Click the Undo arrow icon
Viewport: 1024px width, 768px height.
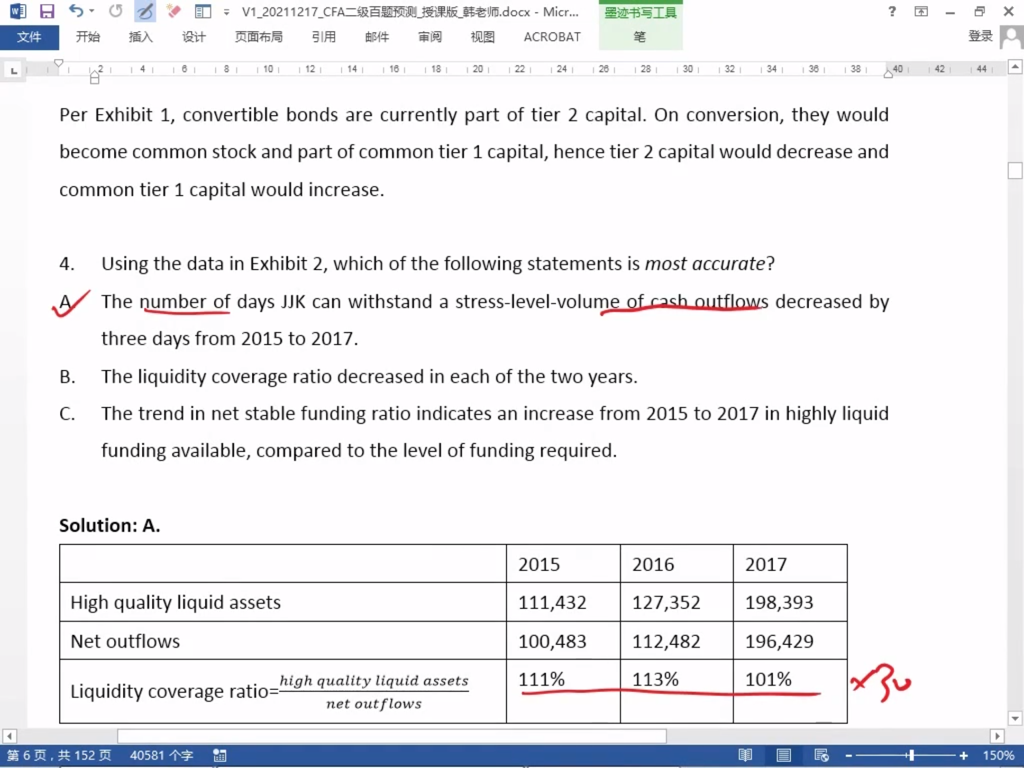tap(76, 11)
